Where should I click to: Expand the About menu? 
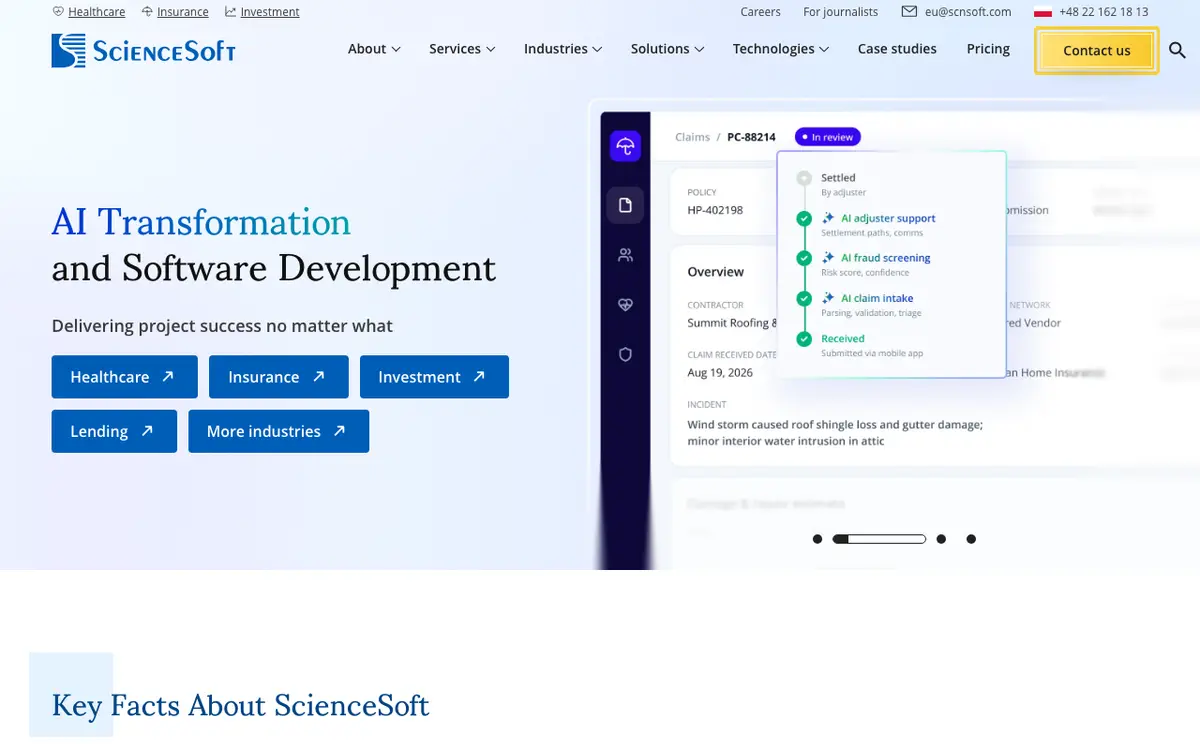[374, 49]
